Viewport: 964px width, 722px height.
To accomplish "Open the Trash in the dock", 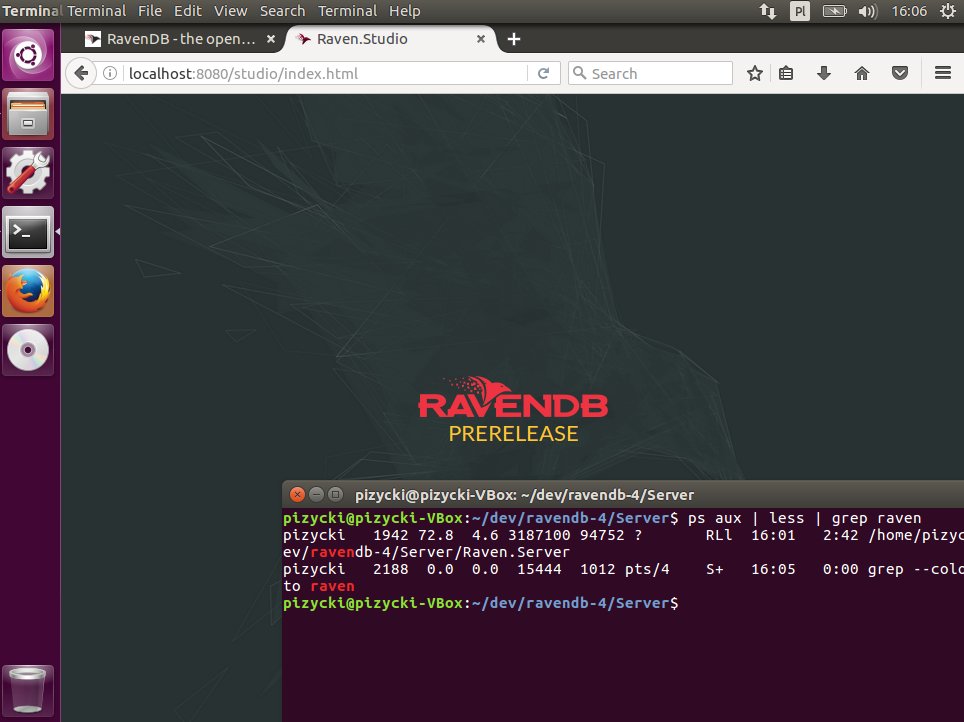I will [x=28, y=691].
